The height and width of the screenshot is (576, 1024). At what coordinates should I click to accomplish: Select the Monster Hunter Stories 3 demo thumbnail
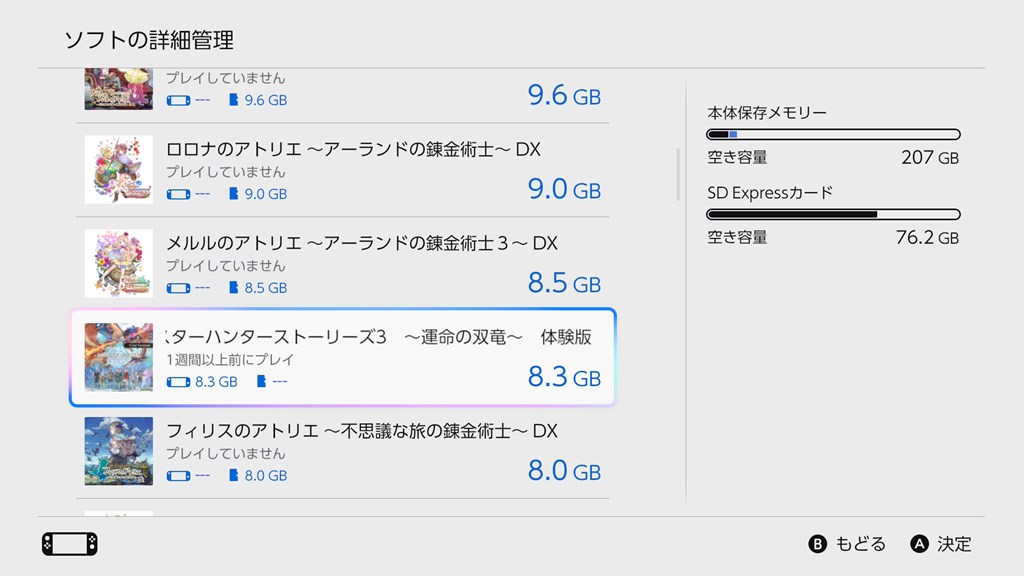point(119,357)
